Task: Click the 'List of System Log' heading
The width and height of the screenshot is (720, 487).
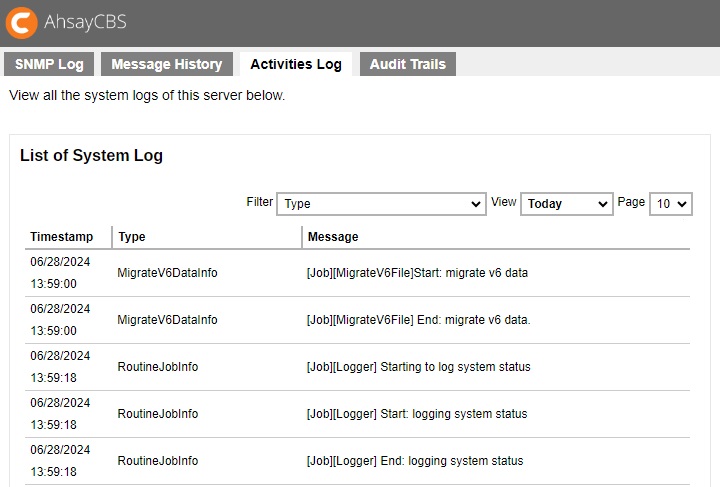Action: click(x=91, y=156)
